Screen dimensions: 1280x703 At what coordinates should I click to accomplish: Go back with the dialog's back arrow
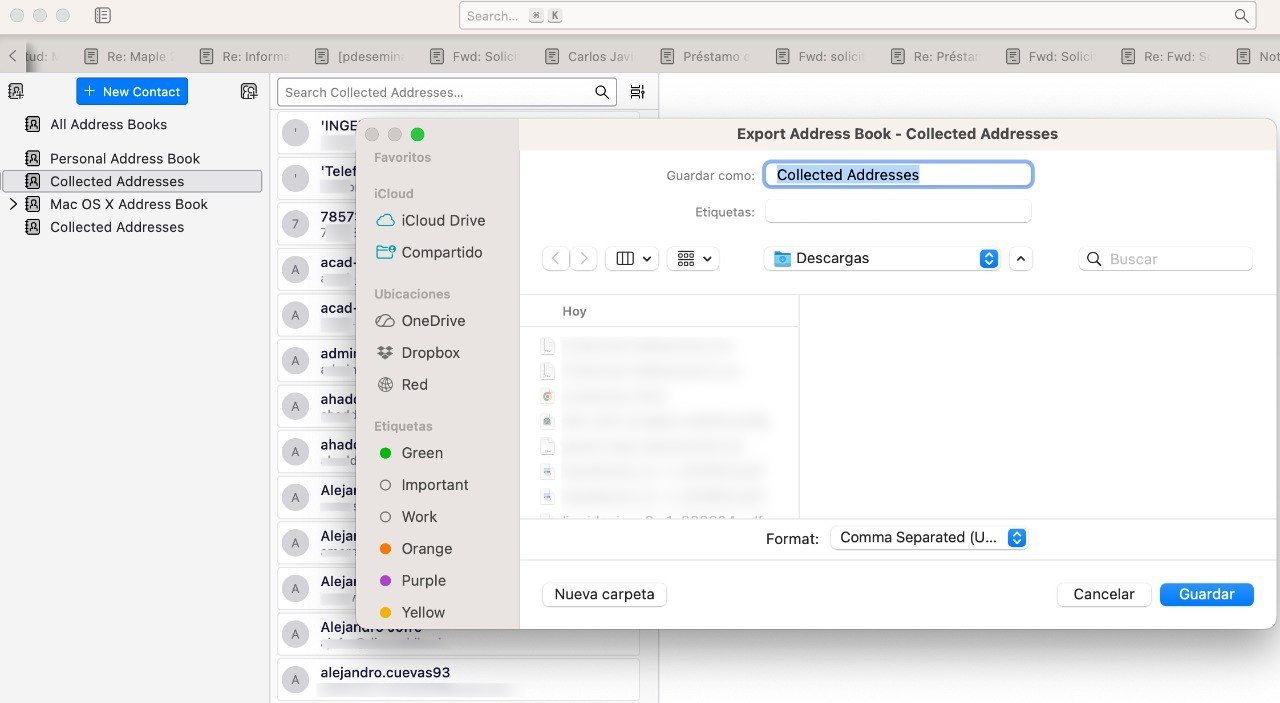[556, 258]
